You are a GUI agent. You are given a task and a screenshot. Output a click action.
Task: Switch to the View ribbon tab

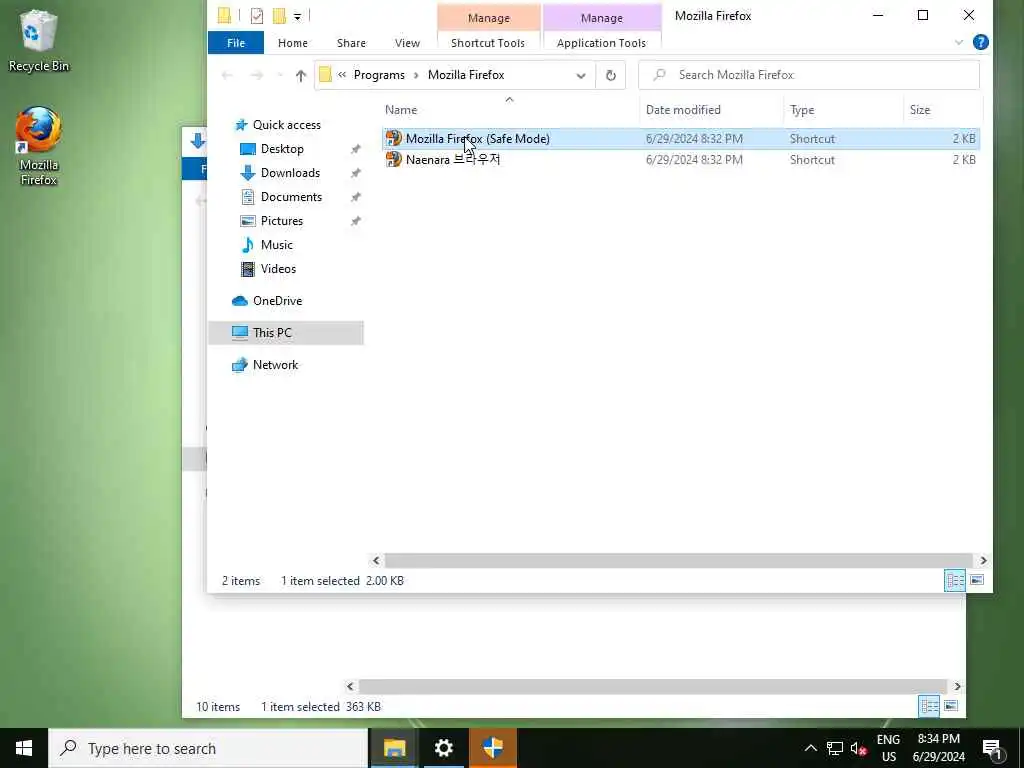click(x=408, y=43)
